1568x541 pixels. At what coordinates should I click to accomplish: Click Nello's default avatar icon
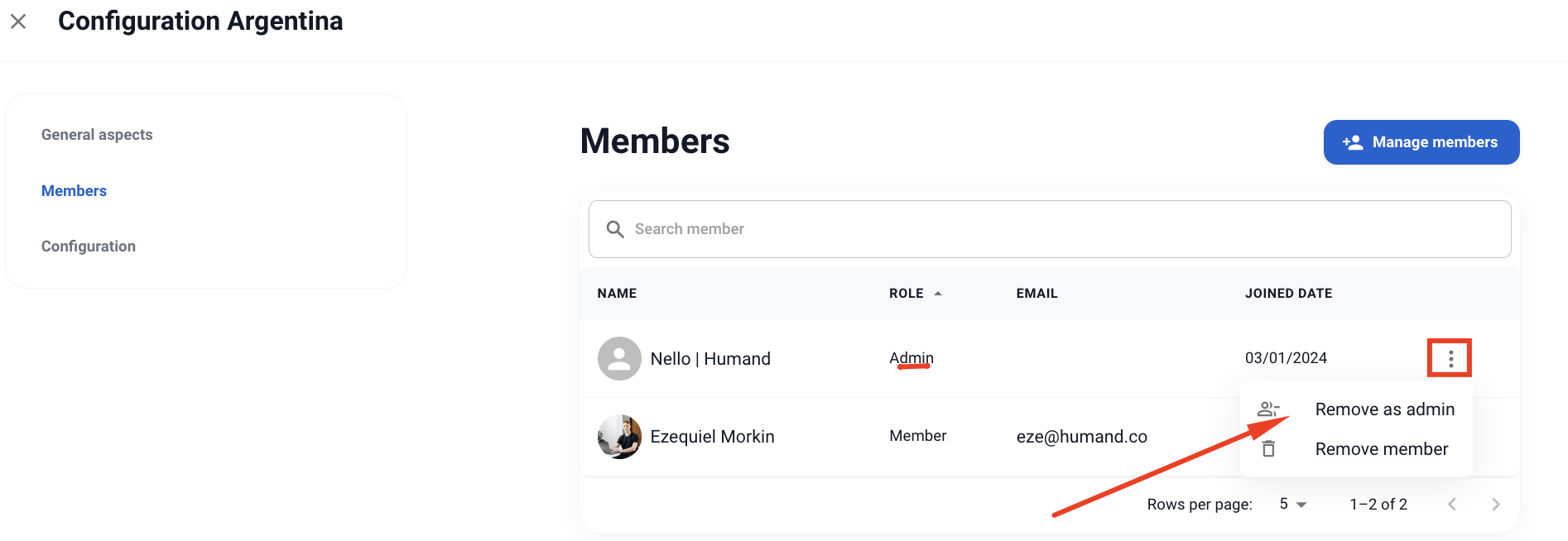[x=619, y=358]
